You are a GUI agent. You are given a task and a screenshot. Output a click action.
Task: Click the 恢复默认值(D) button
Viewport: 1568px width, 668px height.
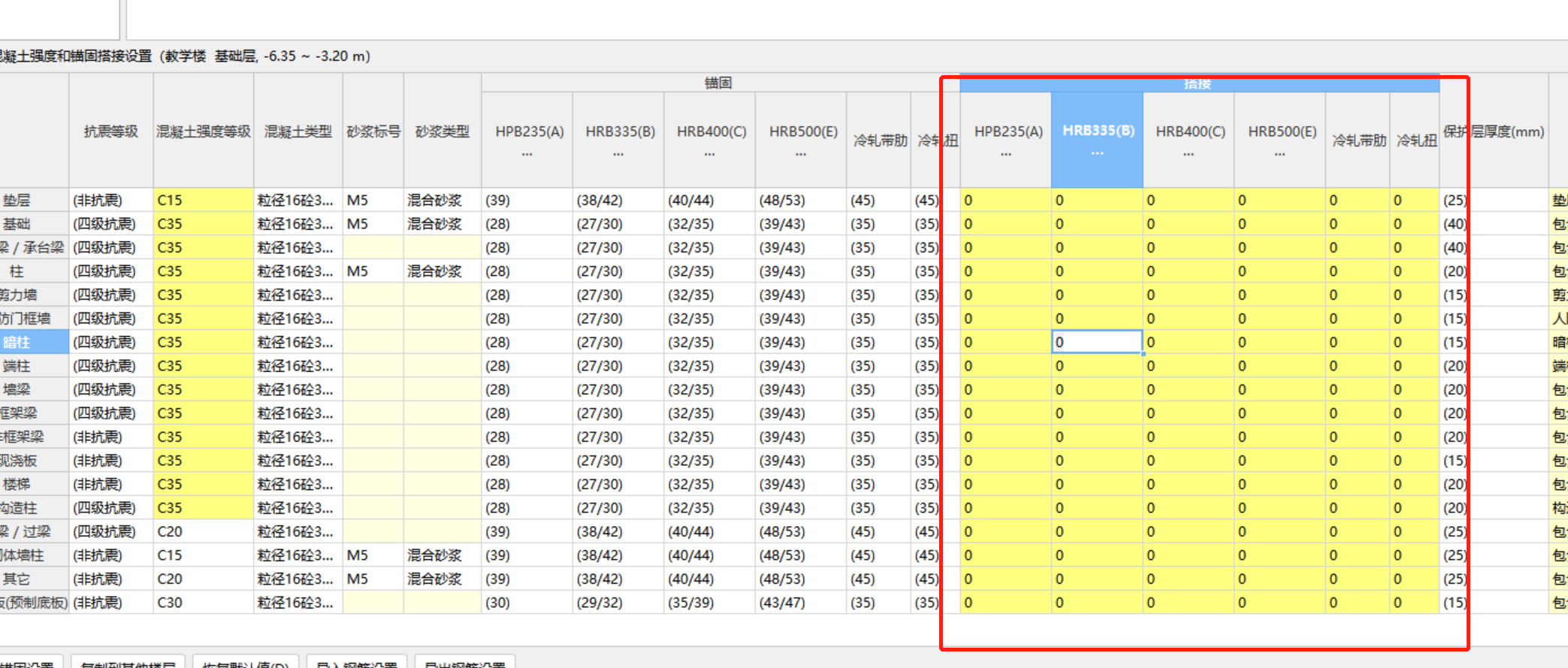[246, 662]
